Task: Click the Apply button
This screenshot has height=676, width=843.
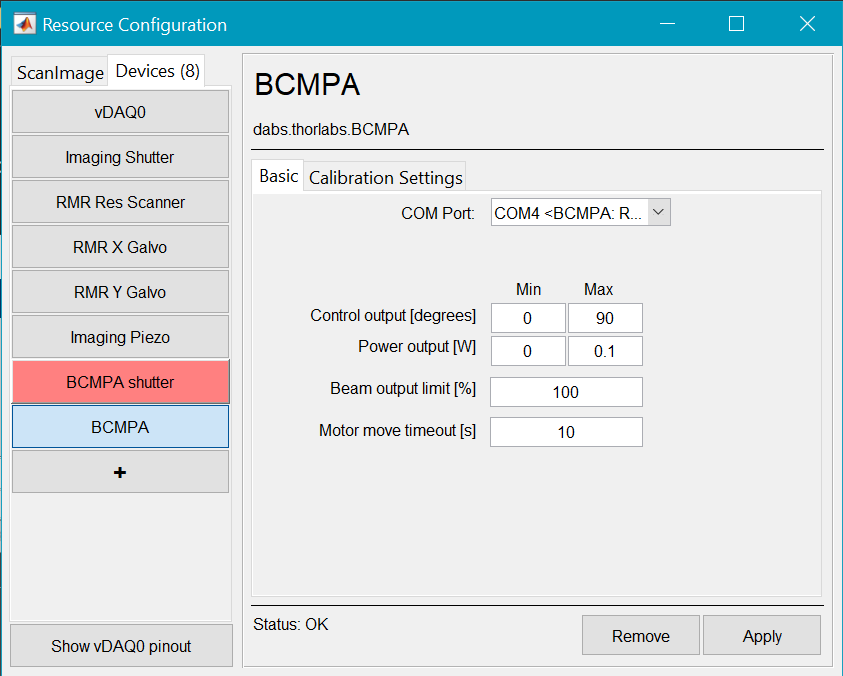Action: (x=761, y=636)
